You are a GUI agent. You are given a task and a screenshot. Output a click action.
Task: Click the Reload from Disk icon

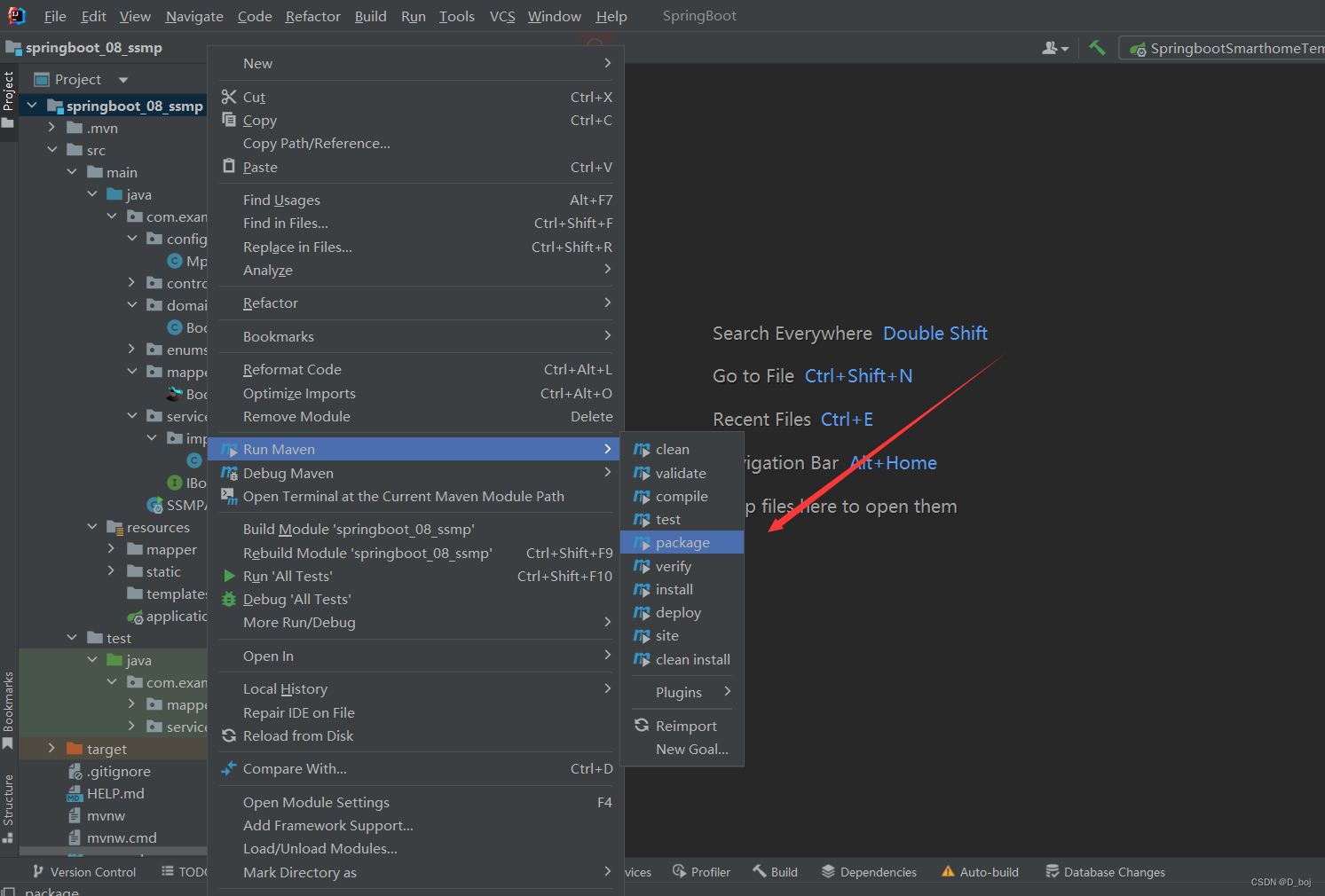[229, 735]
